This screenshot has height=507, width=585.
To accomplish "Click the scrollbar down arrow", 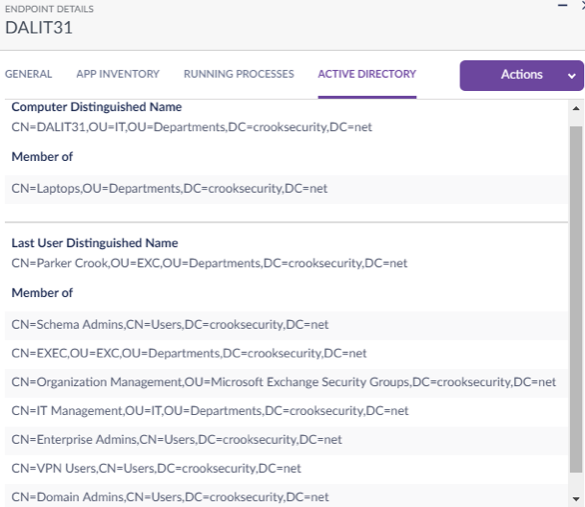I will point(576,499).
